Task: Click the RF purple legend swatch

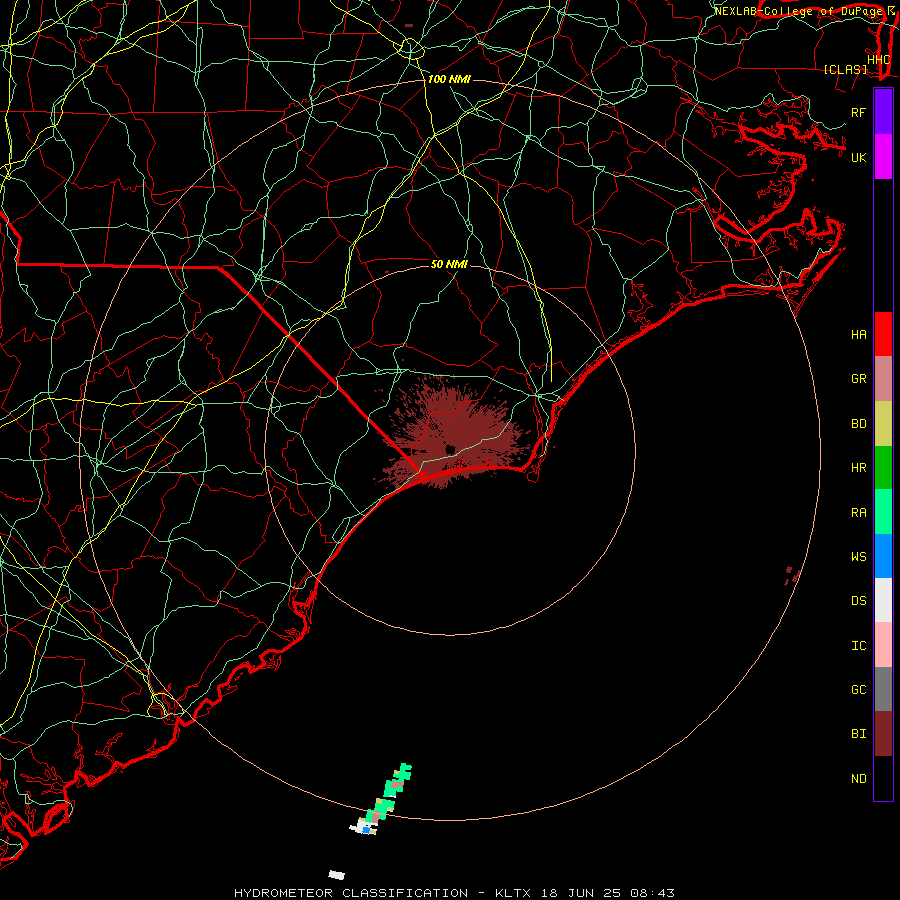Action: [x=883, y=112]
